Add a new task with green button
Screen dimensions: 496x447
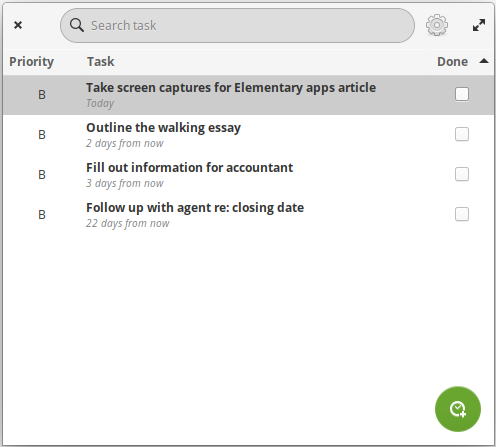[x=458, y=409]
